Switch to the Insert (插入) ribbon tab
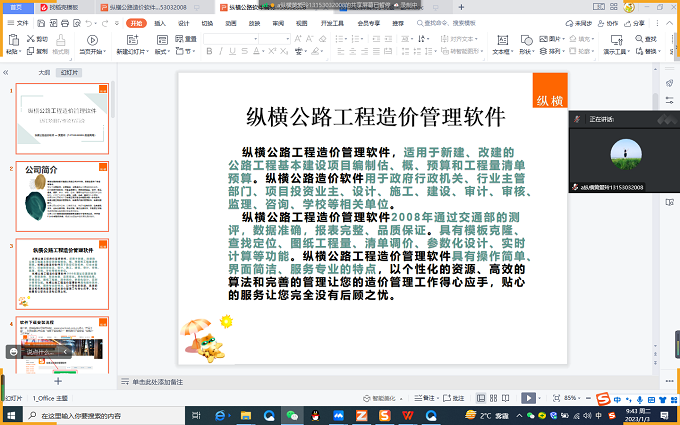 coord(159,21)
